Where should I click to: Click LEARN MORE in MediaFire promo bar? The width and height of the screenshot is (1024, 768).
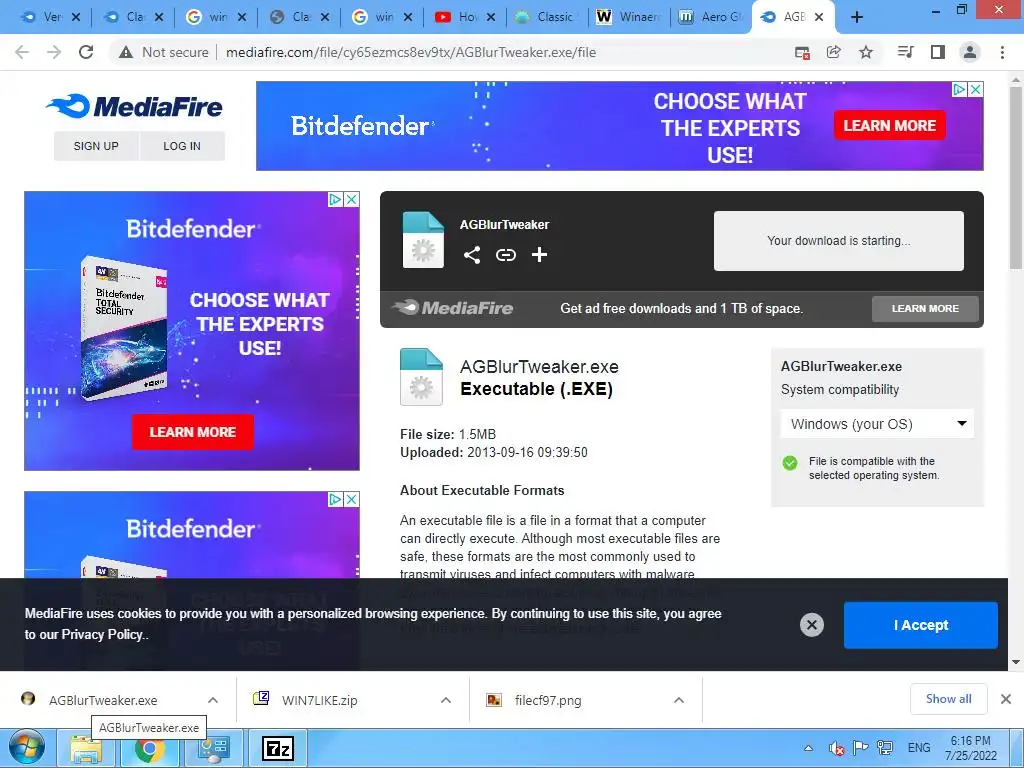(x=925, y=308)
